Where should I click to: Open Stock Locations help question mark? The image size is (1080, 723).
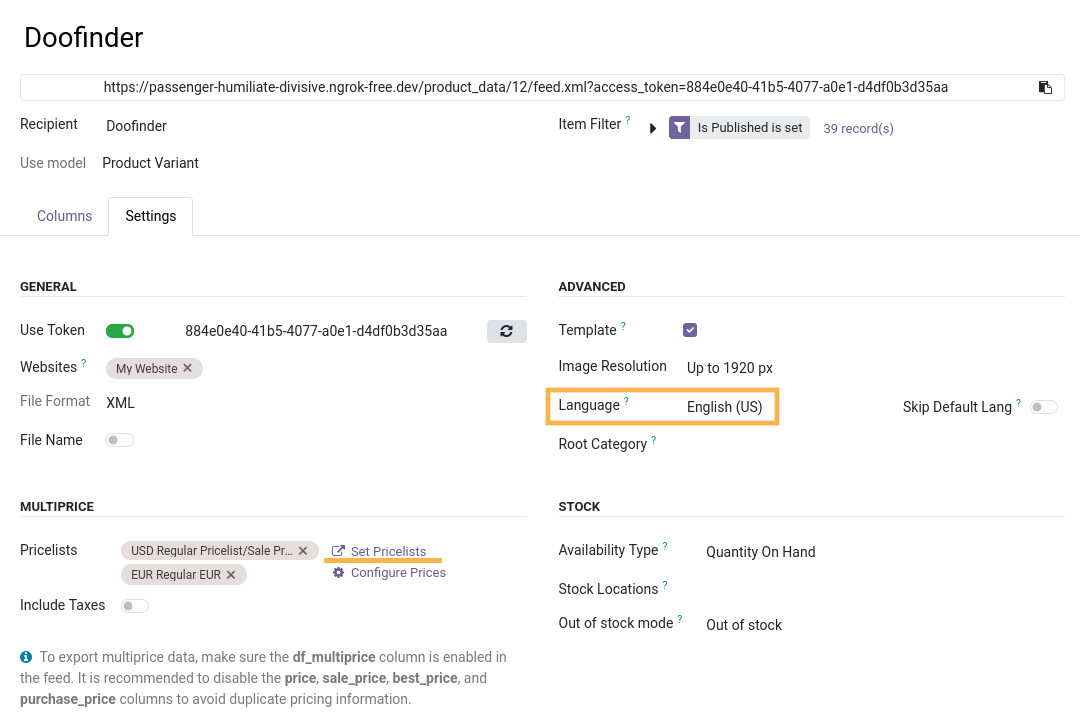[665, 585]
